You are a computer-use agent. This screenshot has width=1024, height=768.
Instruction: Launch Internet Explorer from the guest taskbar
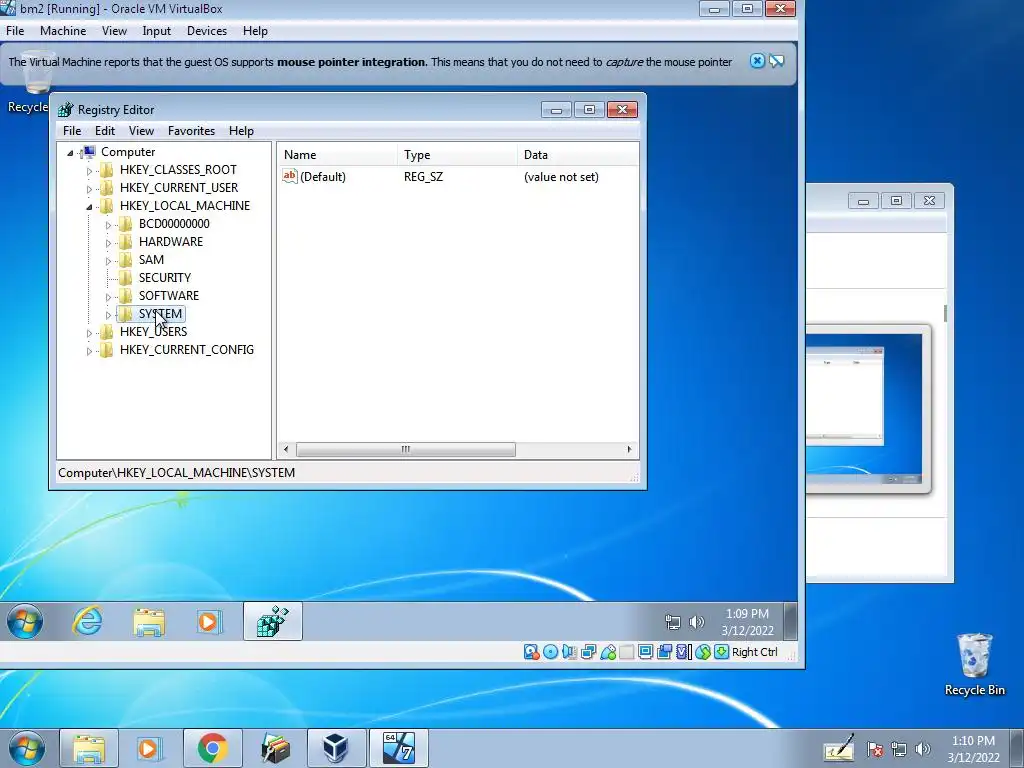87,621
